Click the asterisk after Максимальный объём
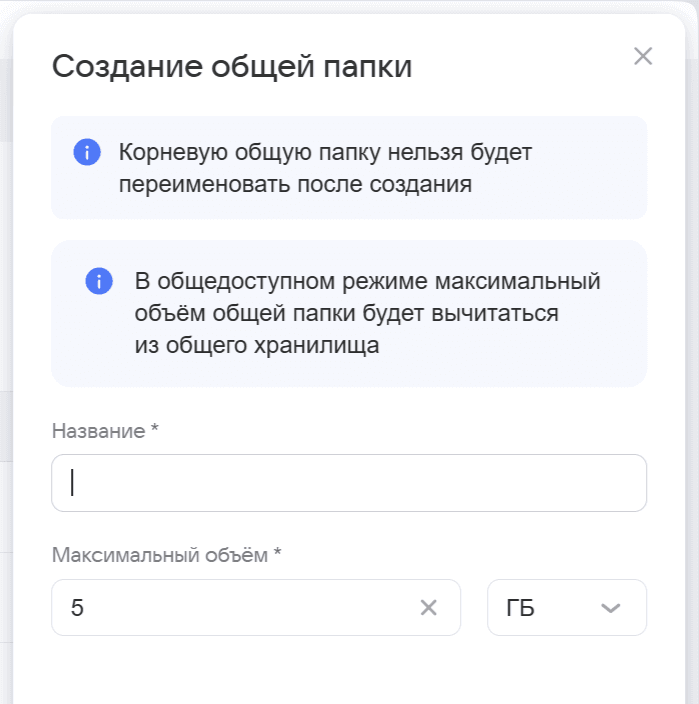This screenshot has height=704, width=699. point(277,551)
